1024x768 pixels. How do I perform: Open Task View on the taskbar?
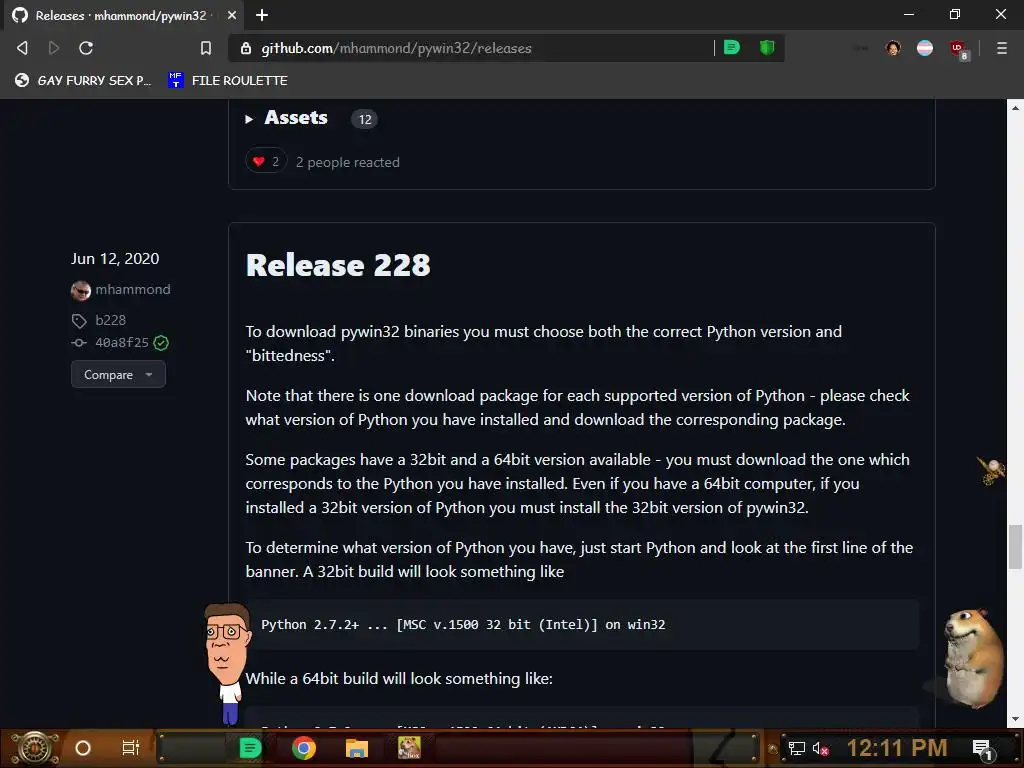(x=131, y=748)
